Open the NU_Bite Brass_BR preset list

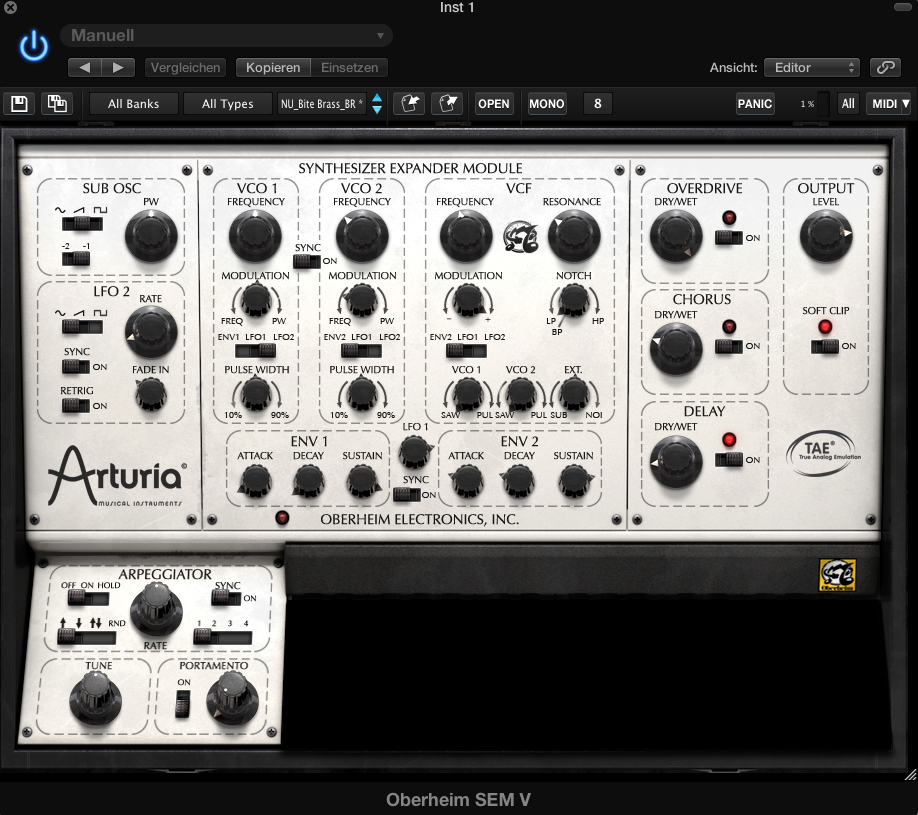[321, 104]
